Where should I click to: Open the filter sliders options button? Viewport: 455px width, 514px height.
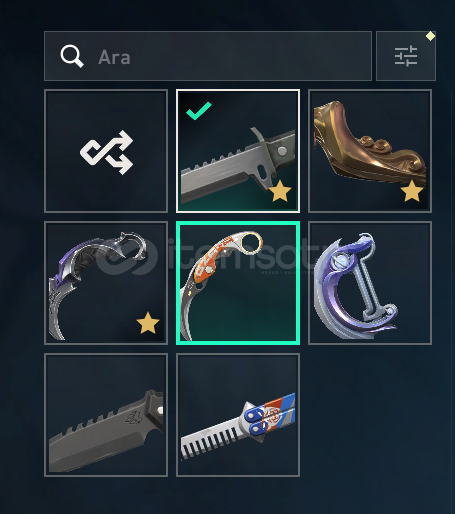coord(406,56)
